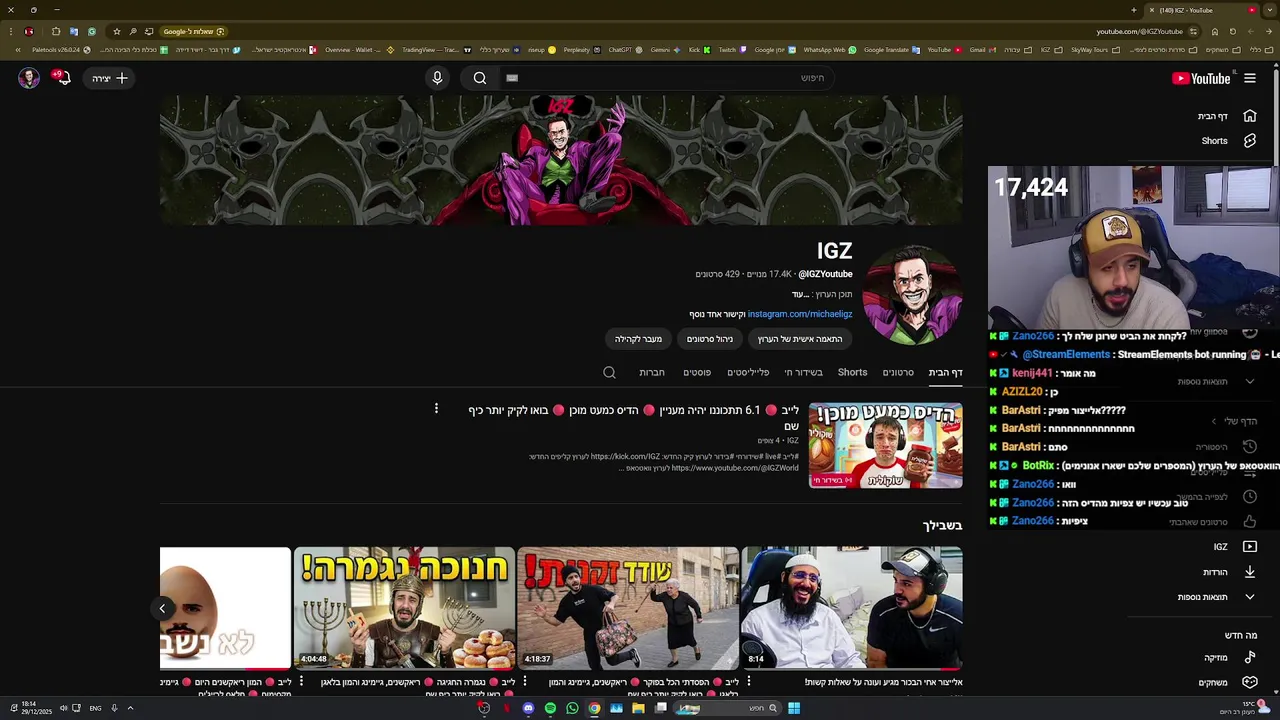Switch to the Posts tab (פוסטים)
1280x720 pixels.
(x=697, y=372)
